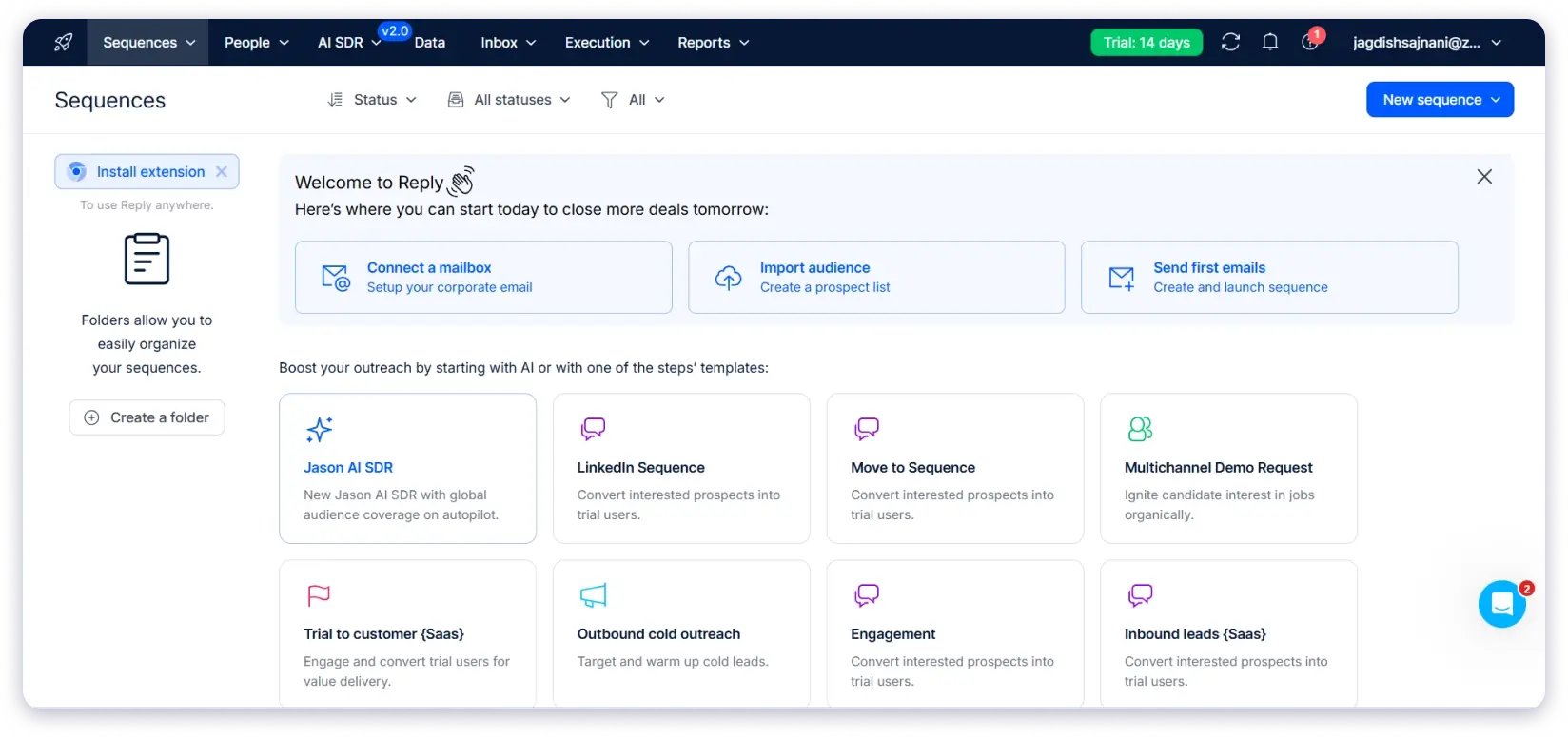Click the New sequence button
This screenshot has width=1568, height=737.
coord(1439,100)
